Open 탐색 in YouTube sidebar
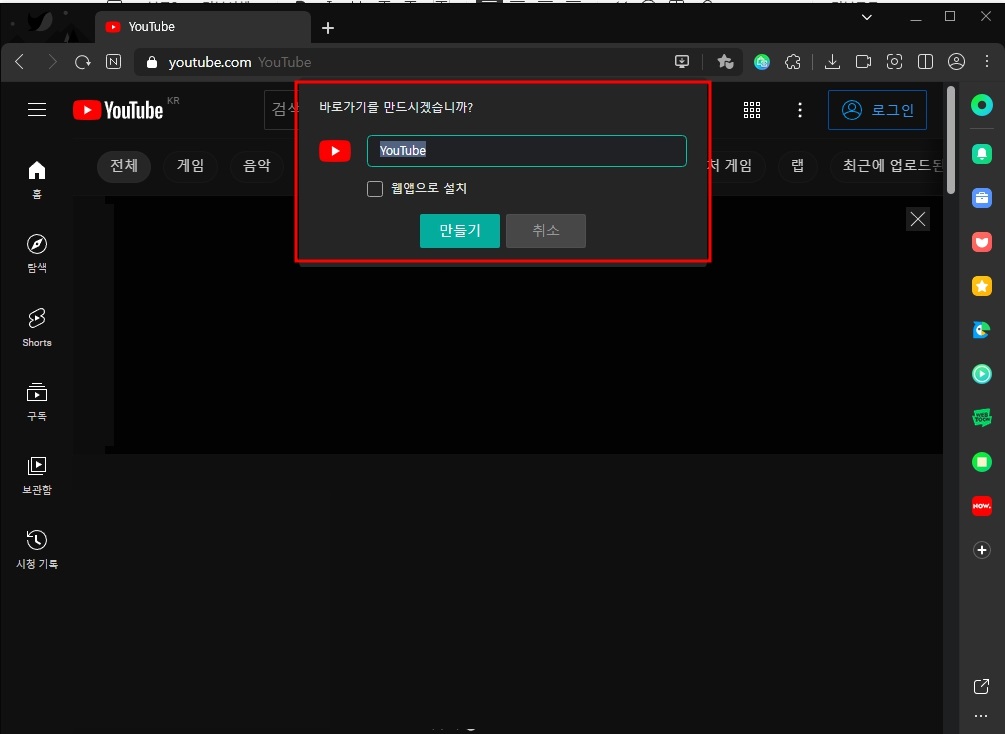Viewport: 1005px width, 734px height. [37, 254]
